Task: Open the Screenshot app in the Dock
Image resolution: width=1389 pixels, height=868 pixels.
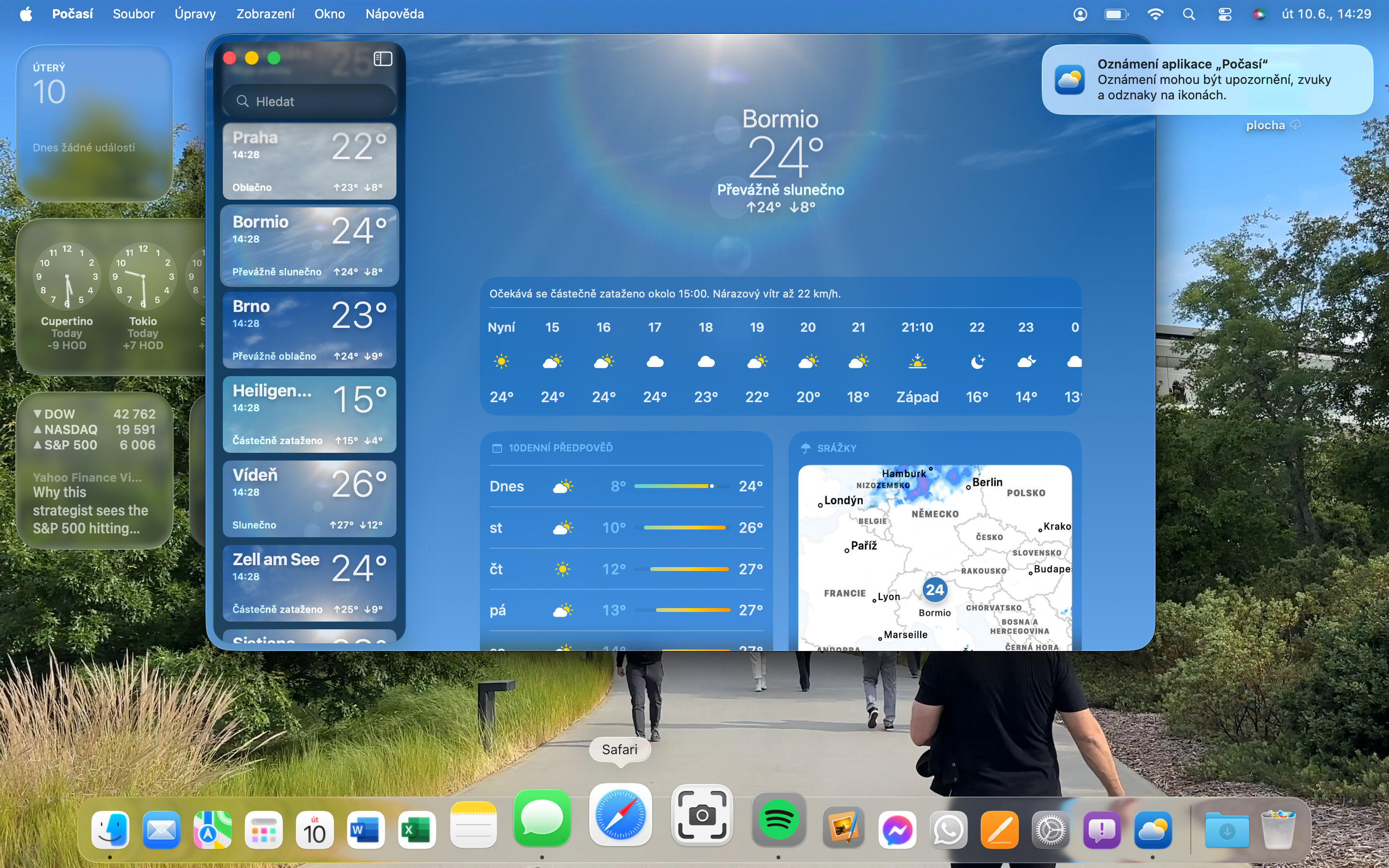Action: (x=701, y=816)
